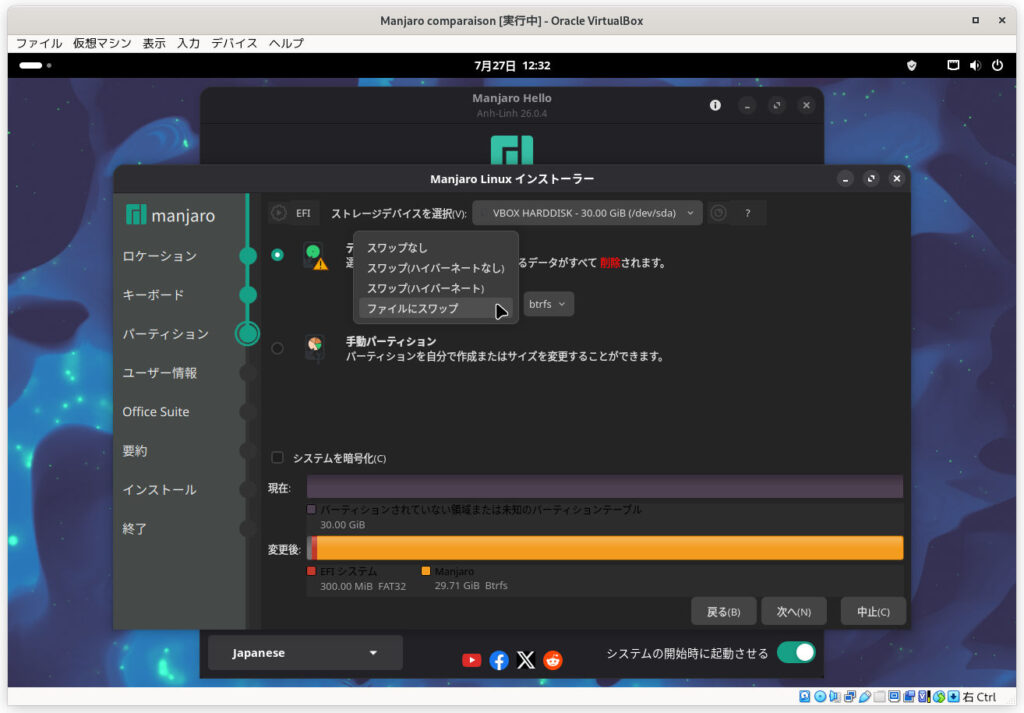Click VirtualBox shared folders status icon
The height and width of the screenshot is (713, 1024).
pyautogui.click(x=880, y=697)
